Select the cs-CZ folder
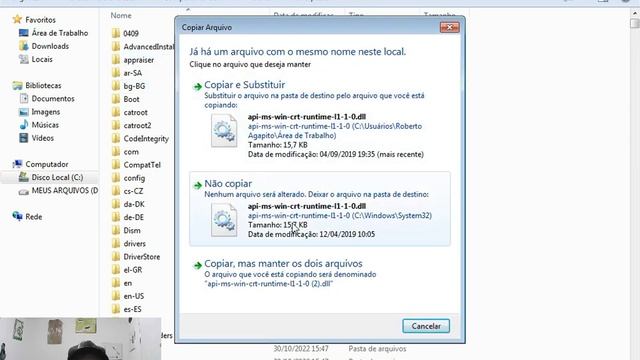This screenshot has height=360, width=640. click(133, 191)
